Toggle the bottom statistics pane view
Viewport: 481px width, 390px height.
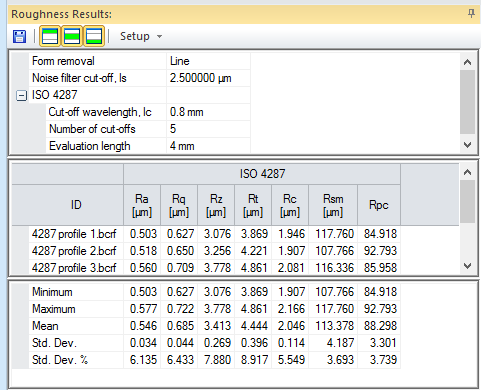coord(94,36)
